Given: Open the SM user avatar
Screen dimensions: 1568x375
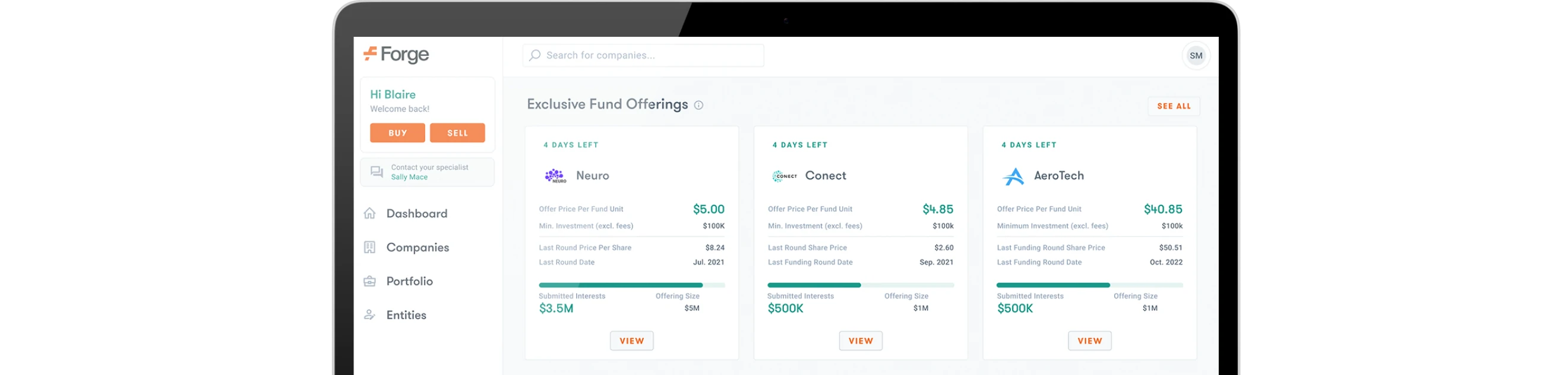Looking at the screenshot, I should pyautogui.click(x=1196, y=56).
